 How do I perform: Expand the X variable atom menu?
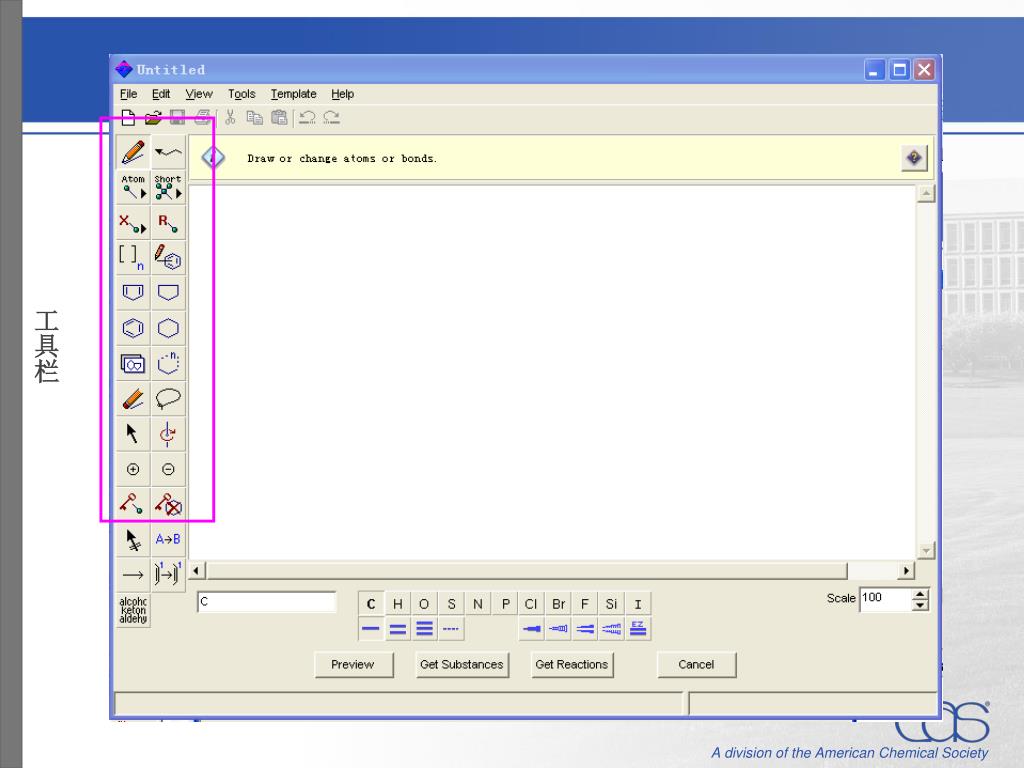(x=133, y=222)
